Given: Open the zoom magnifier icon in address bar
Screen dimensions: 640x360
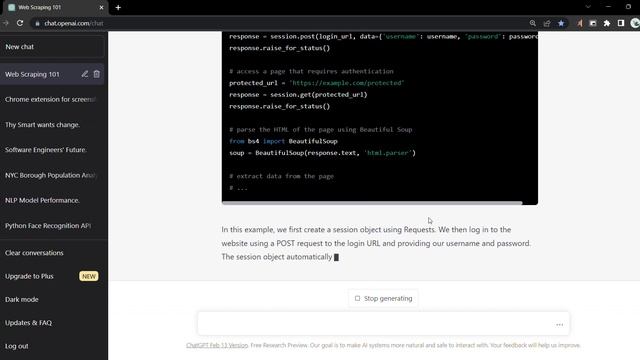Looking at the screenshot, I should point(533,23).
